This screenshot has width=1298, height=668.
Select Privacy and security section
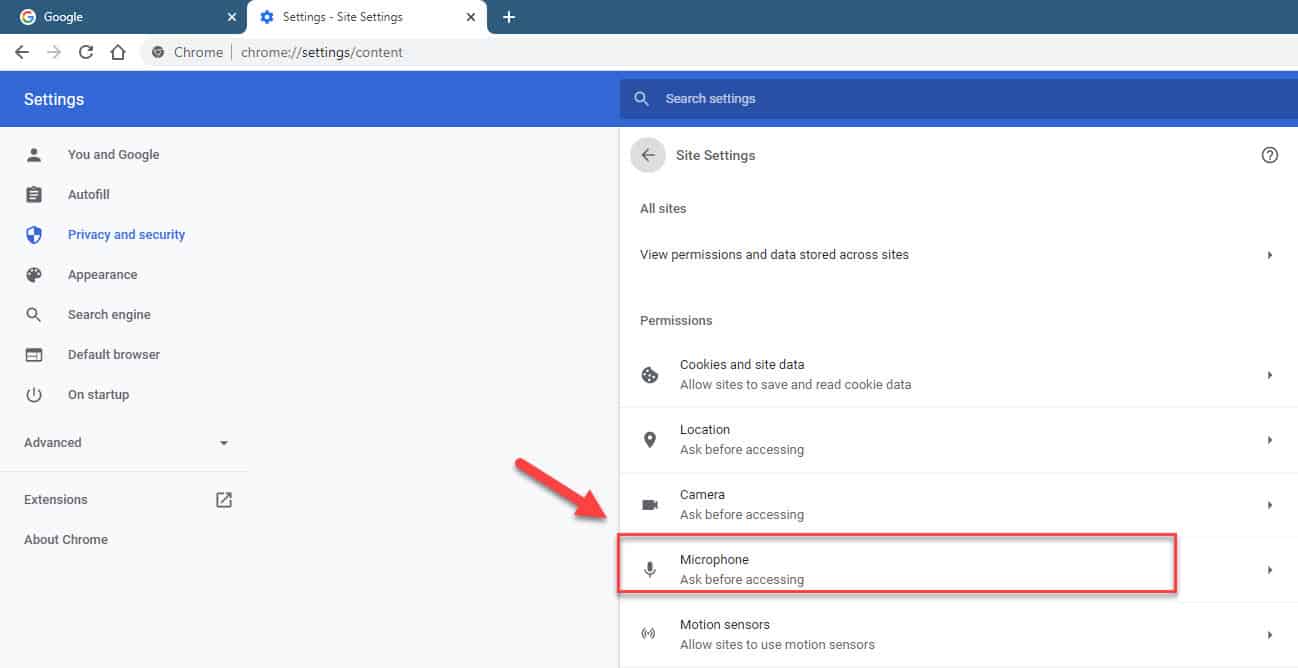pyautogui.click(x=126, y=235)
